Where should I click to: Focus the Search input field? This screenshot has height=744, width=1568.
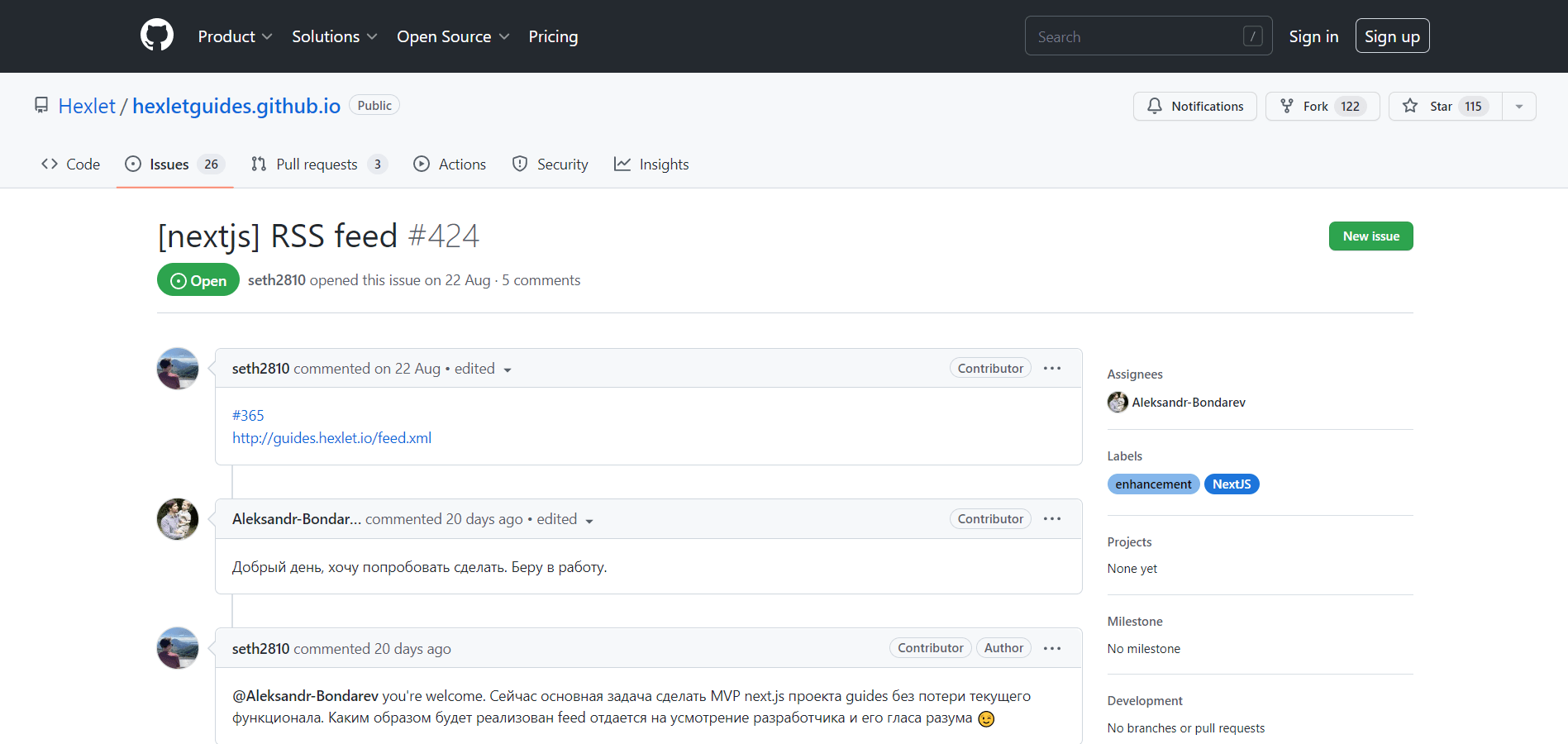click(x=1137, y=36)
